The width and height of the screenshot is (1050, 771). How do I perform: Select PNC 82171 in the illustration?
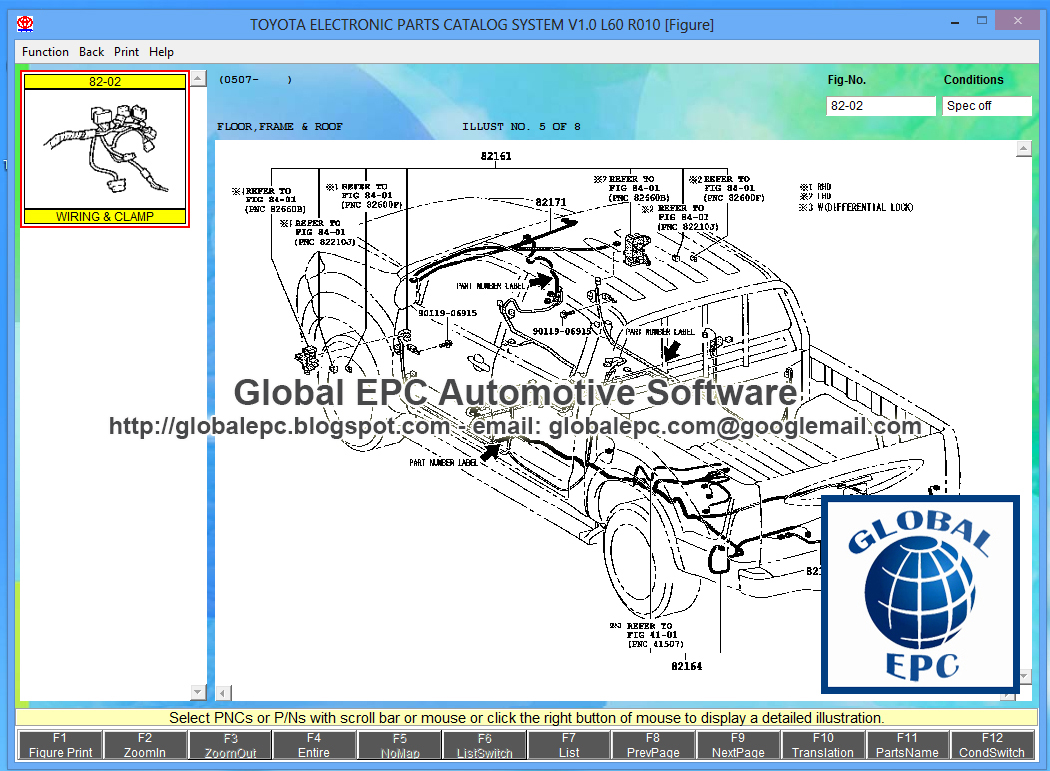[x=550, y=202]
